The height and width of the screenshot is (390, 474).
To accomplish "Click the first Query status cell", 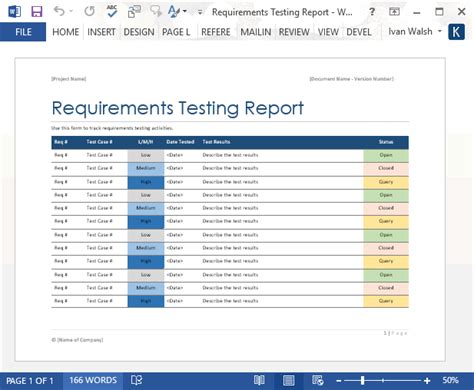I will pyautogui.click(x=386, y=182).
